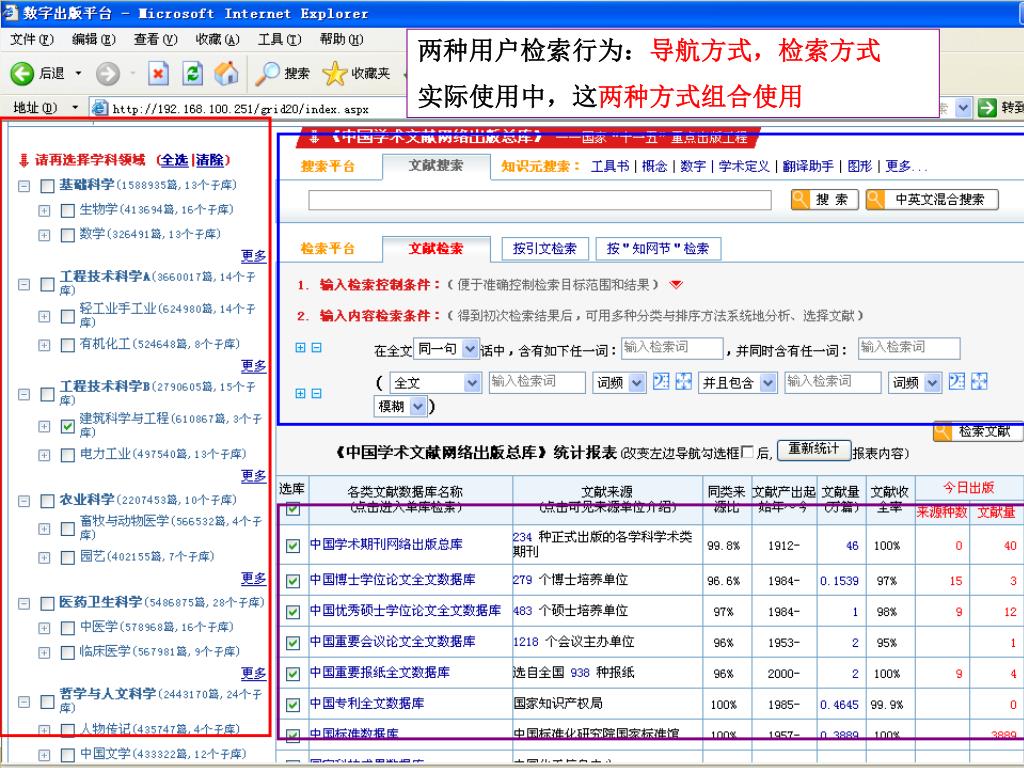
Task: Click the magnifier 搜索 toolbar icon
Action: [266, 73]
